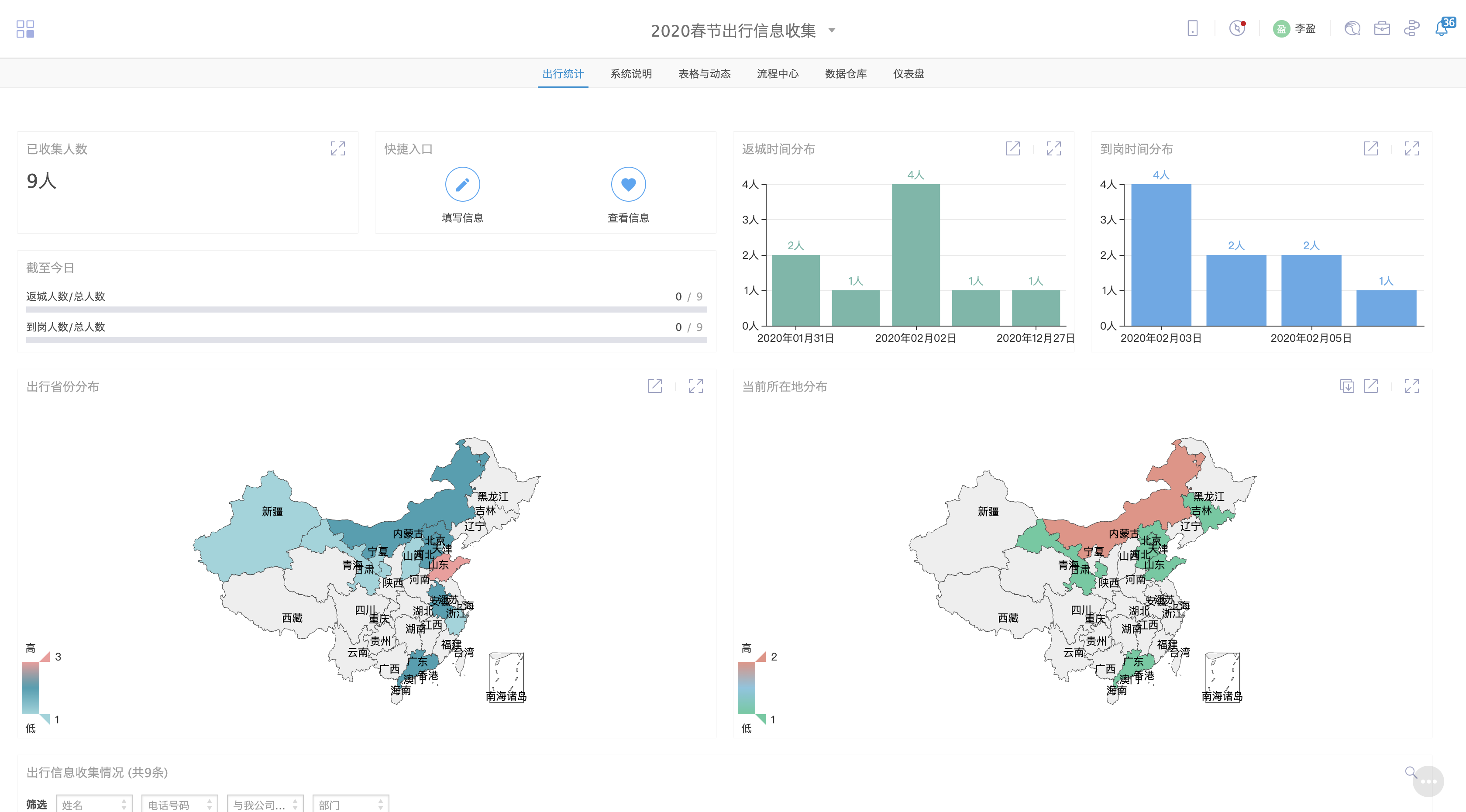Click the 4人 bar for 2020年02月02日

(915, 255)
